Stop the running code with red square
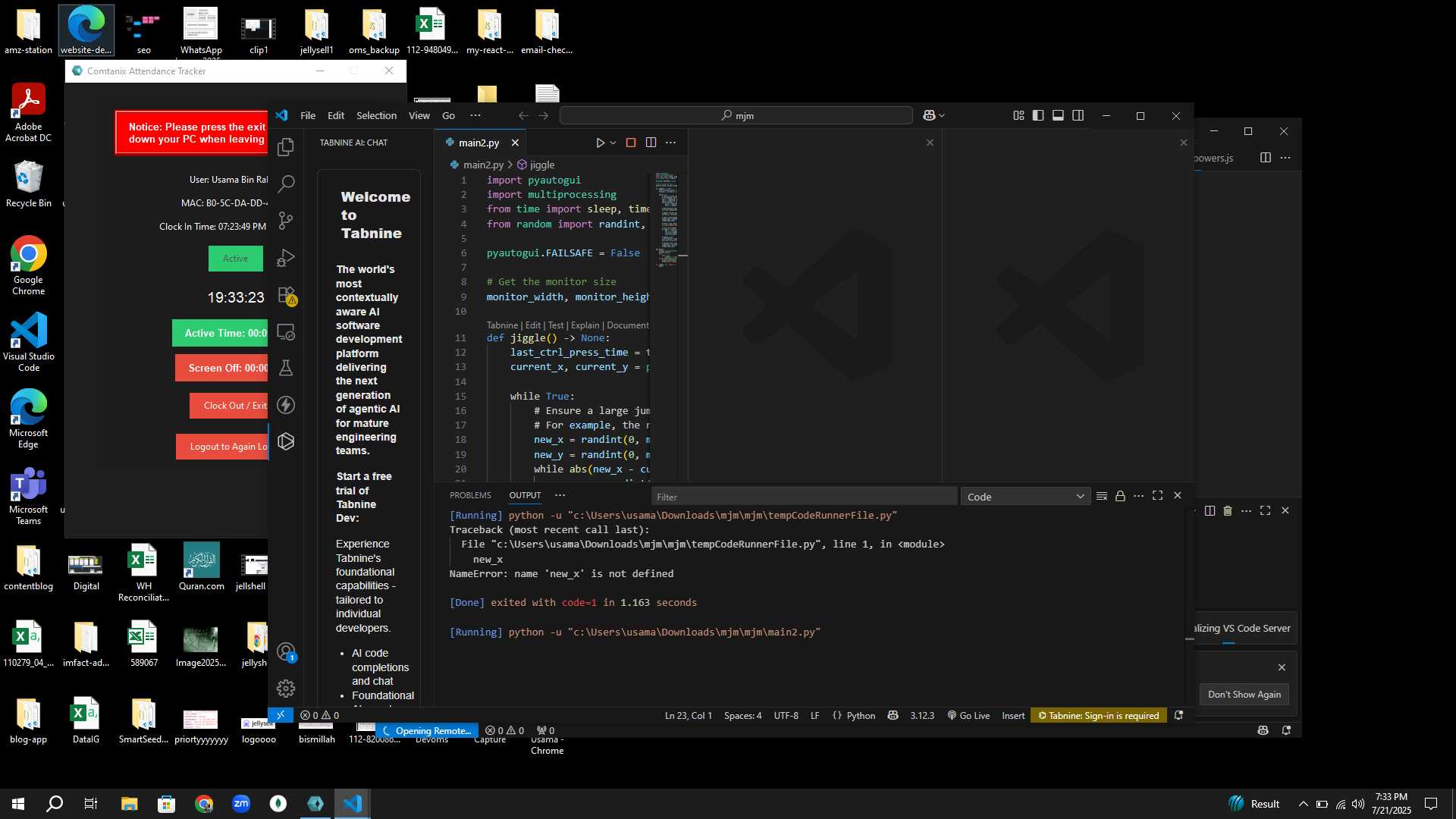The width and height of the screenshot is (1456, 819). pos(630,143)
